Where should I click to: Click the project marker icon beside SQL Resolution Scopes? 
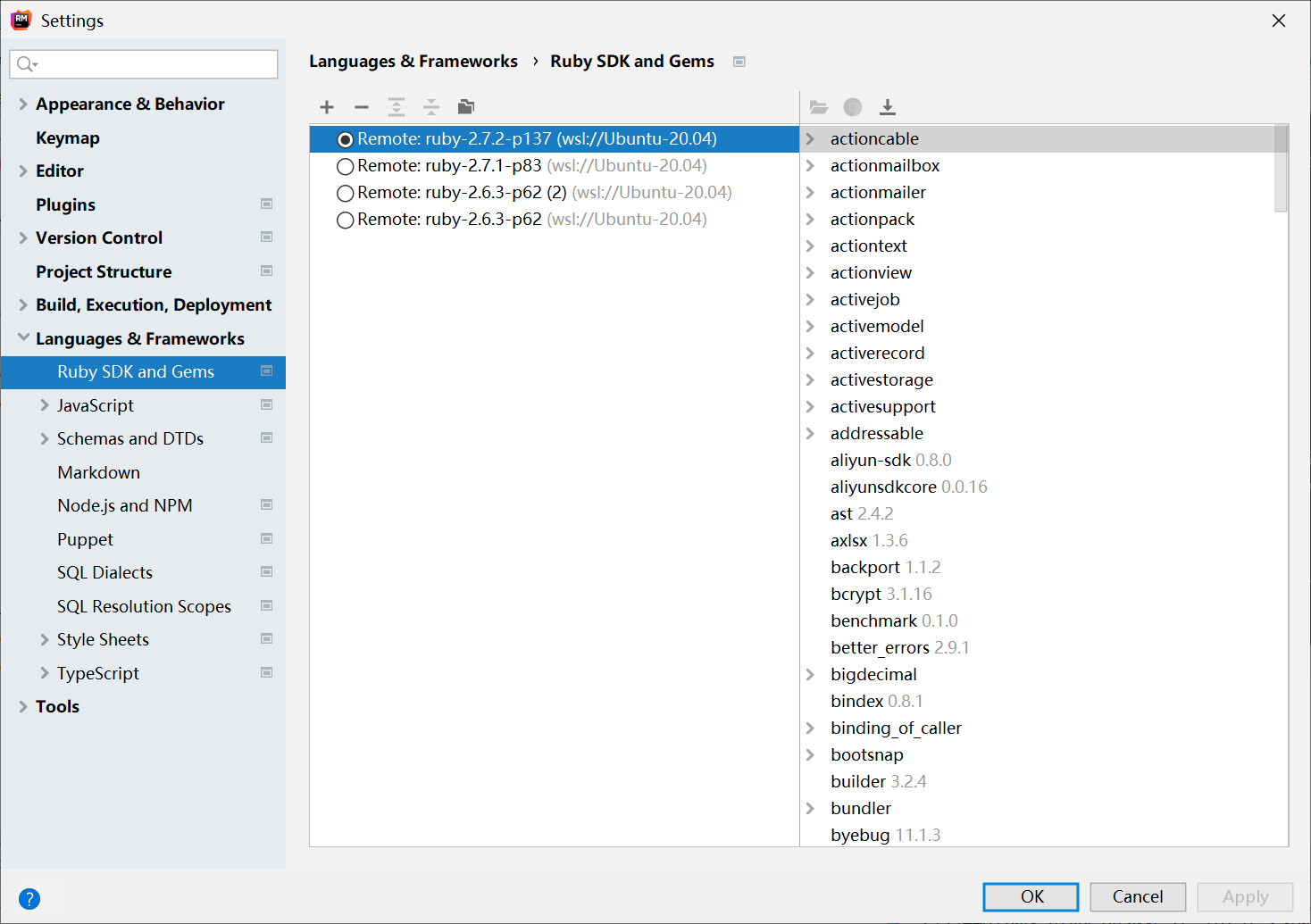click(266, 605)
